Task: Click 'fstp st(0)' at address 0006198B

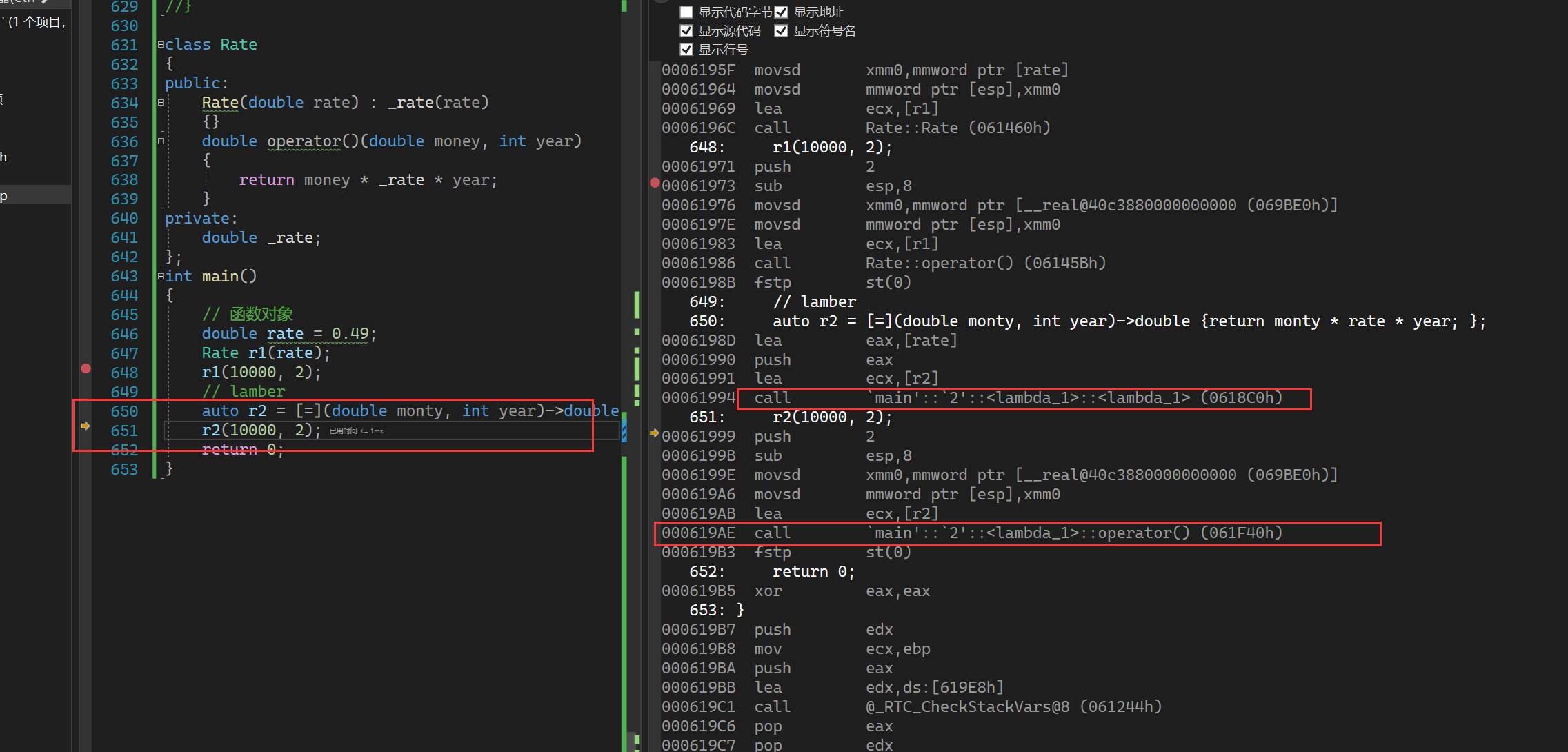Action: pos(786,283)
